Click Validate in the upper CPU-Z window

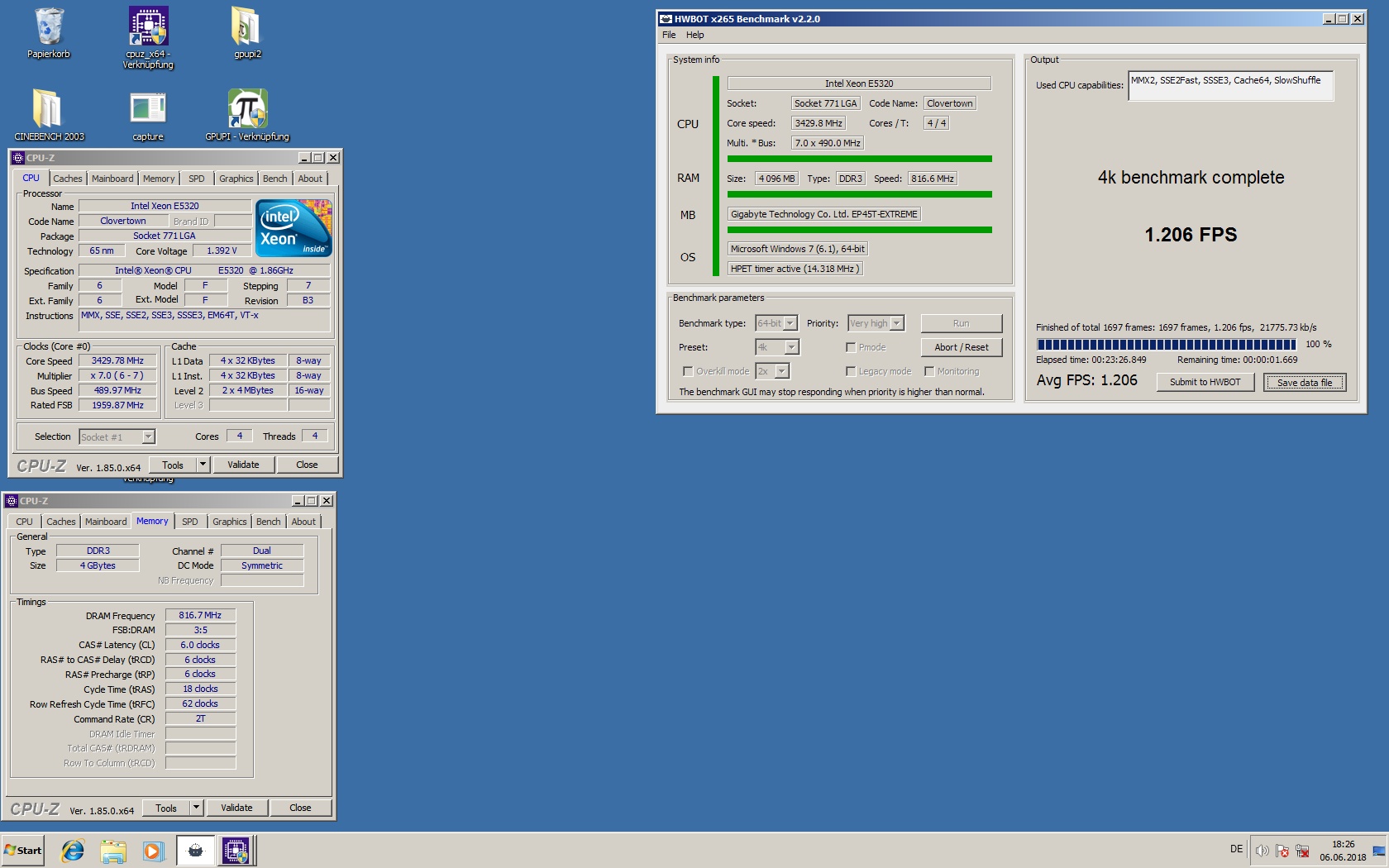pyautogui.click(x=243, y=465)
